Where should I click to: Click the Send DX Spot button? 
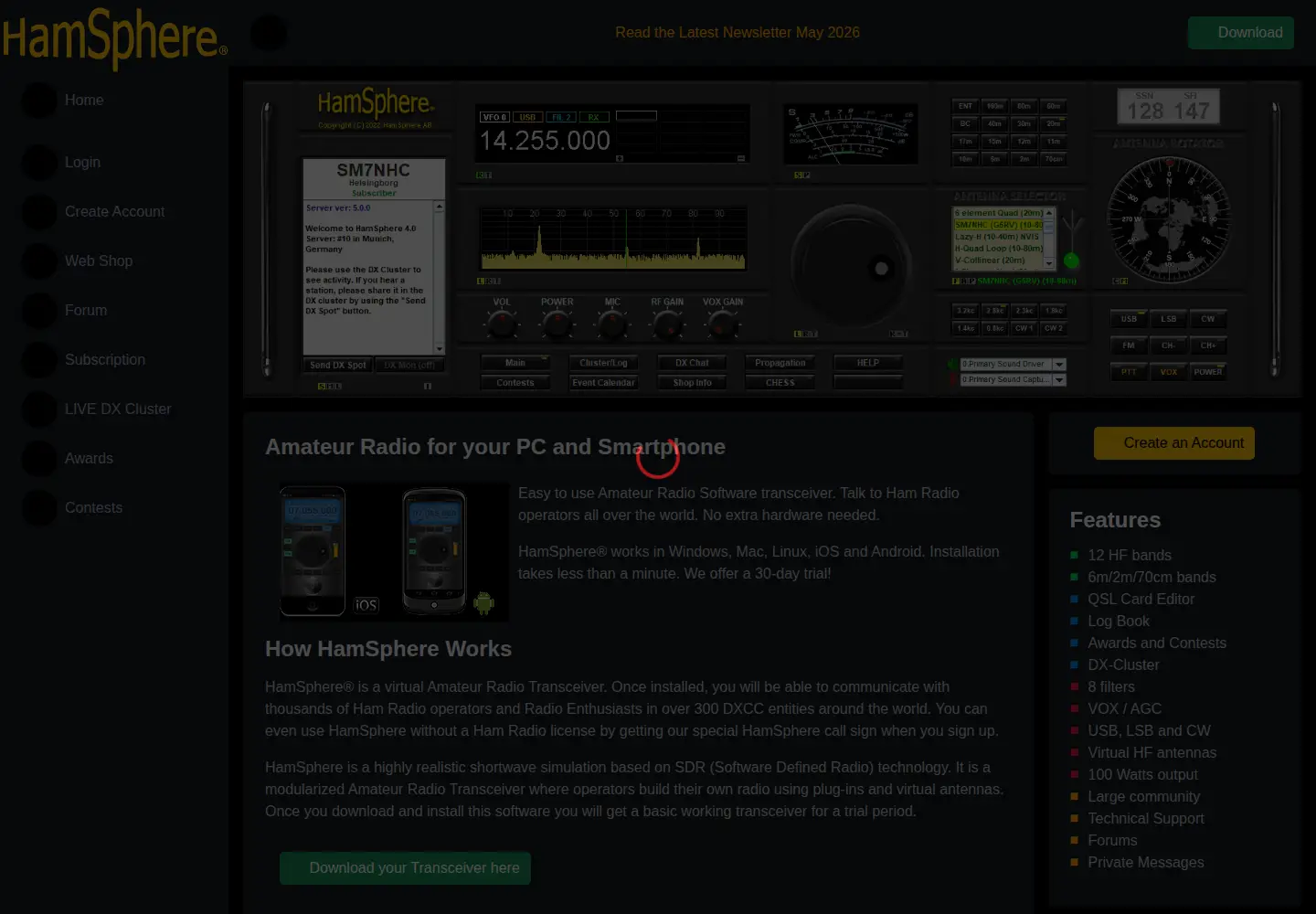point(337,366)
